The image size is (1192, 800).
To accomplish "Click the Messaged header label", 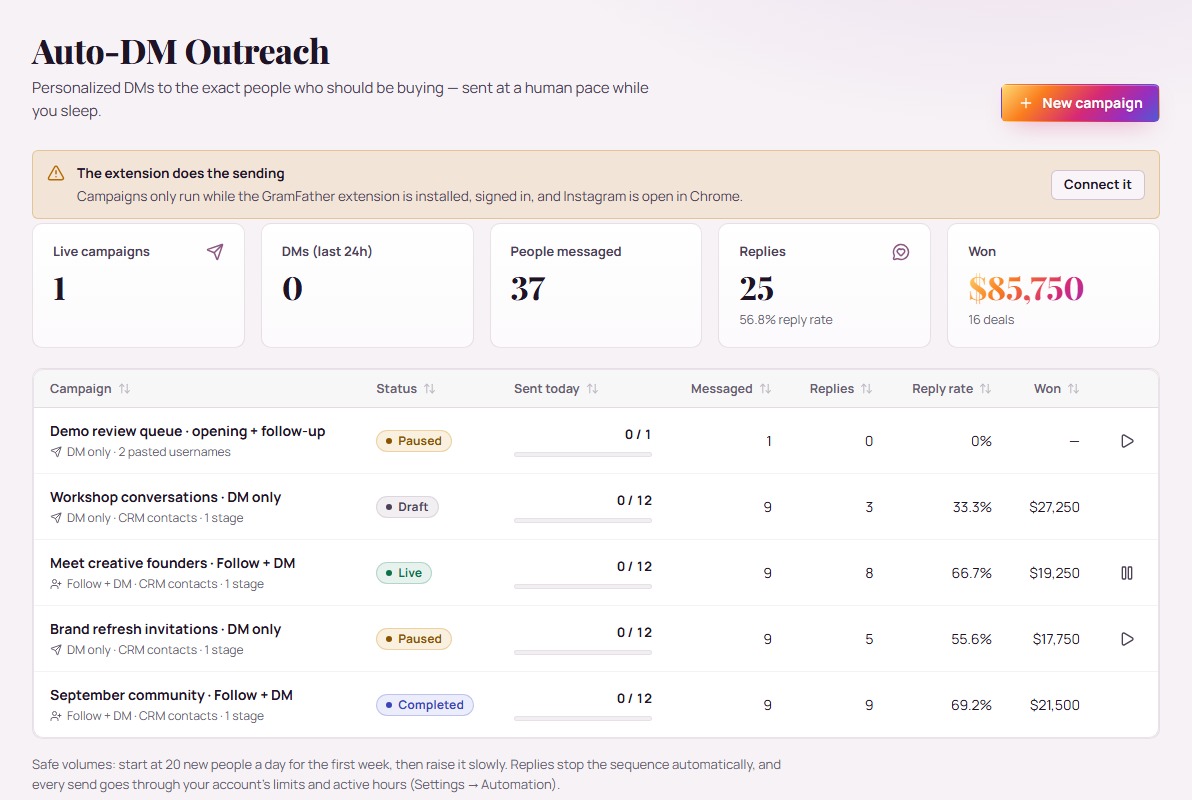I will click(721, 389).
